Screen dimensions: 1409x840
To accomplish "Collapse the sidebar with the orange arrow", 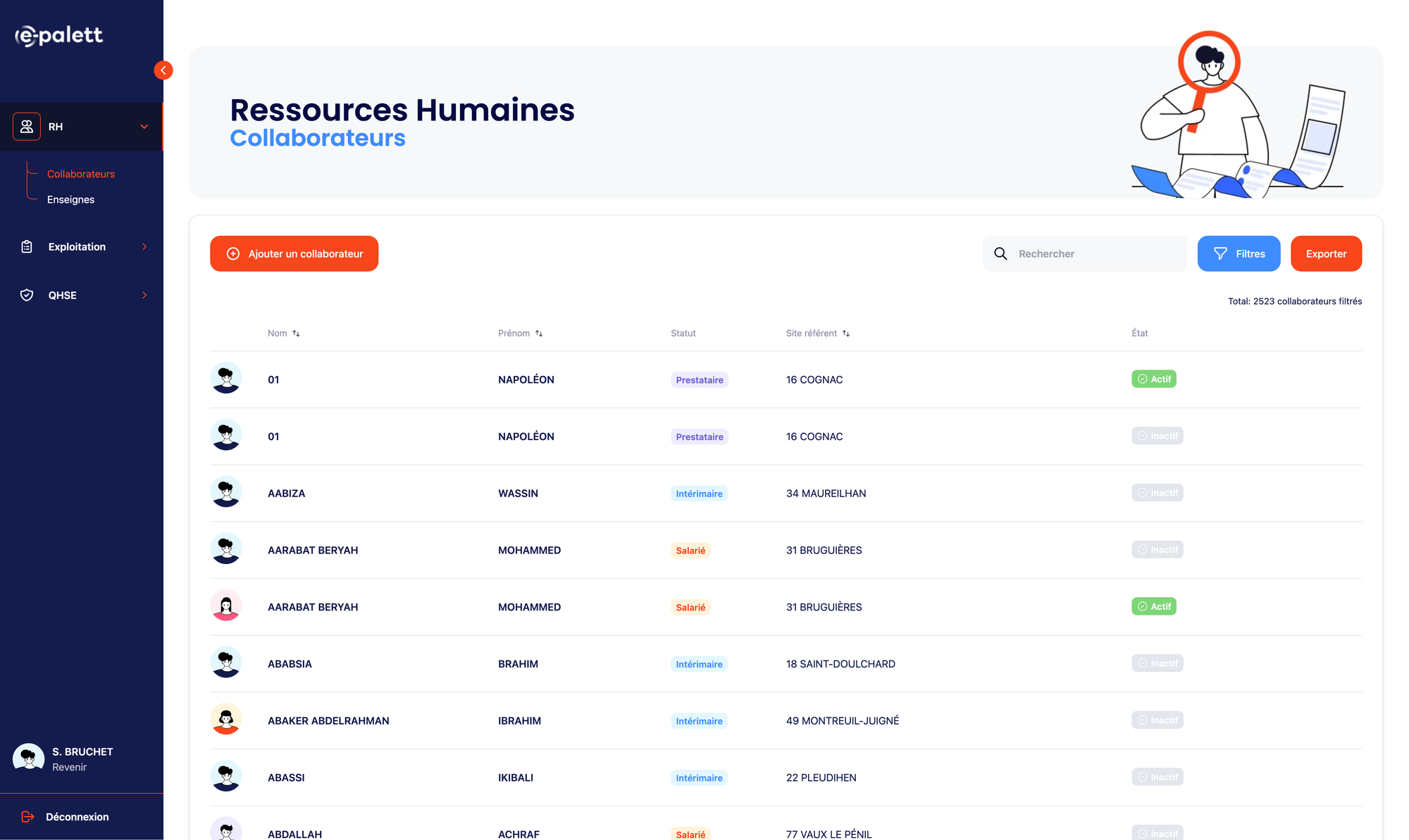I will click(163, 70).
